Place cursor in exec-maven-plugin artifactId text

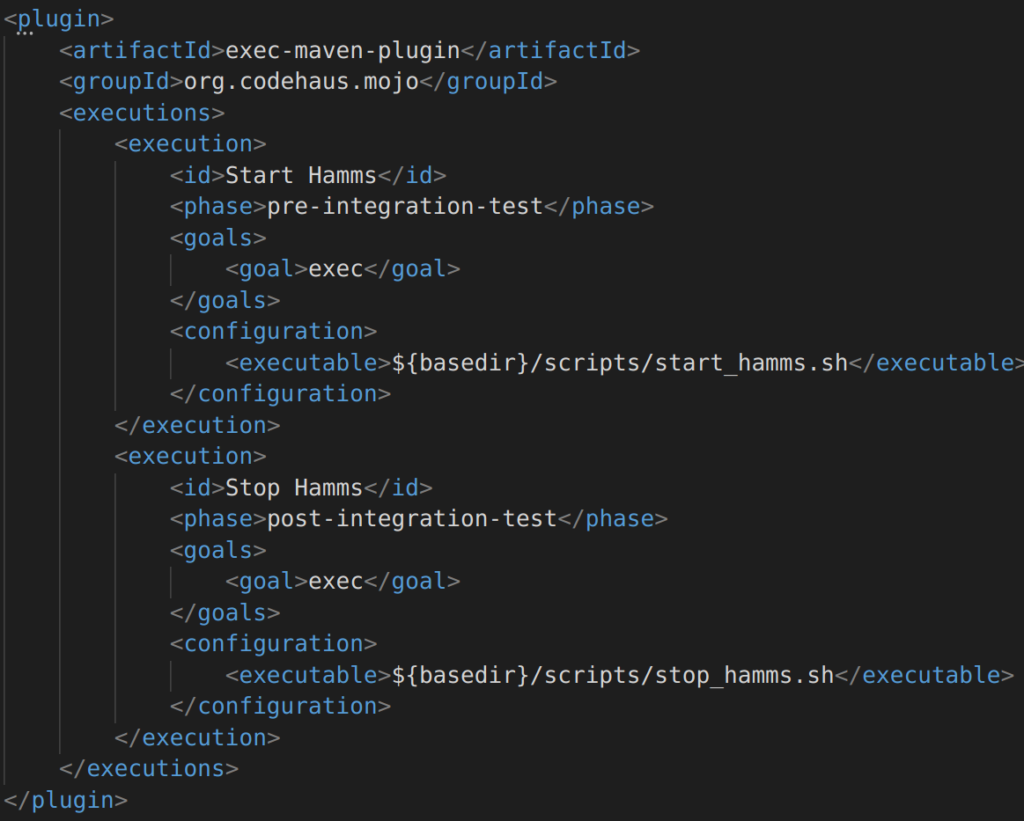tap(343, 50)
